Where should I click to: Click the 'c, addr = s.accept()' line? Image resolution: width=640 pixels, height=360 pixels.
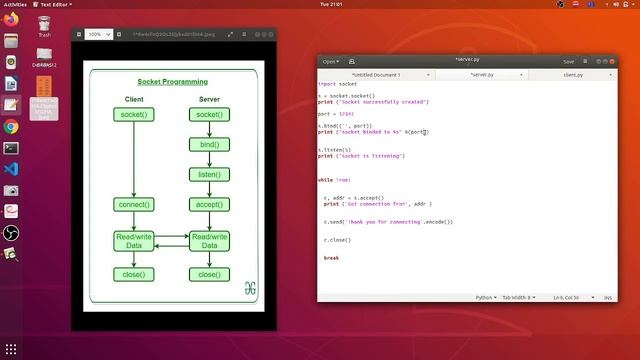[x=354, y=198]
